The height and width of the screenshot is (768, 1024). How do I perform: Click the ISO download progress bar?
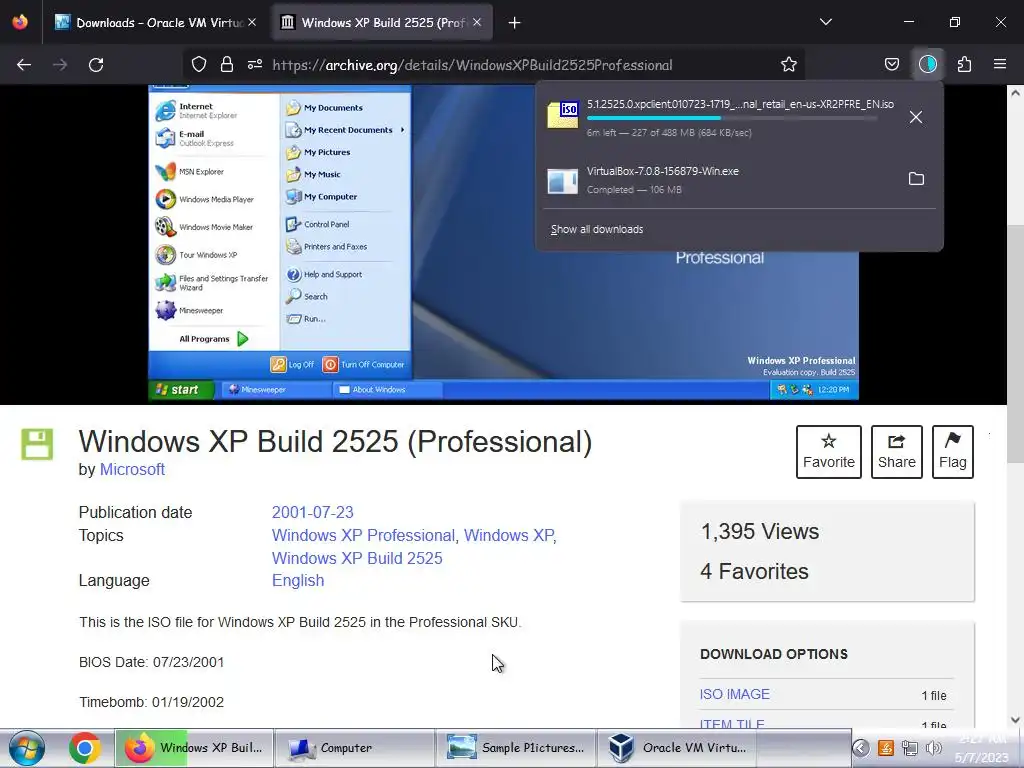click(x=731, y=118)
